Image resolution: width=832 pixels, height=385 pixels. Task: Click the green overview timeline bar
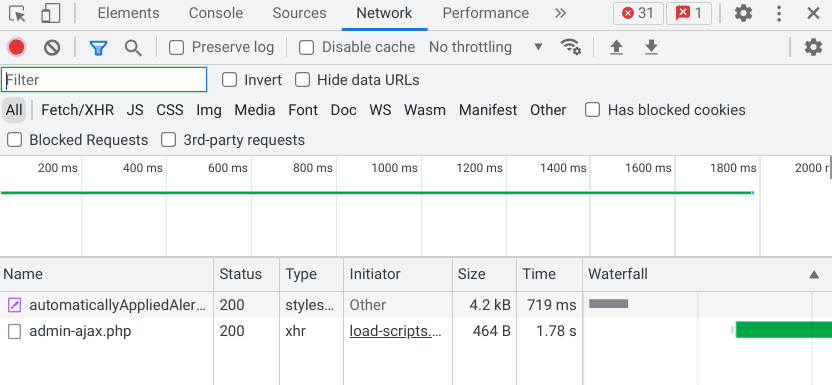(x=377, y=192)
